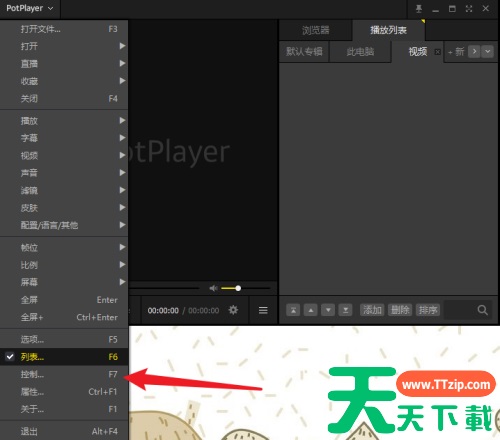Screen dimensions: 500x440
Task: Expand the 收藏 submenu
Action: (64, 81)
